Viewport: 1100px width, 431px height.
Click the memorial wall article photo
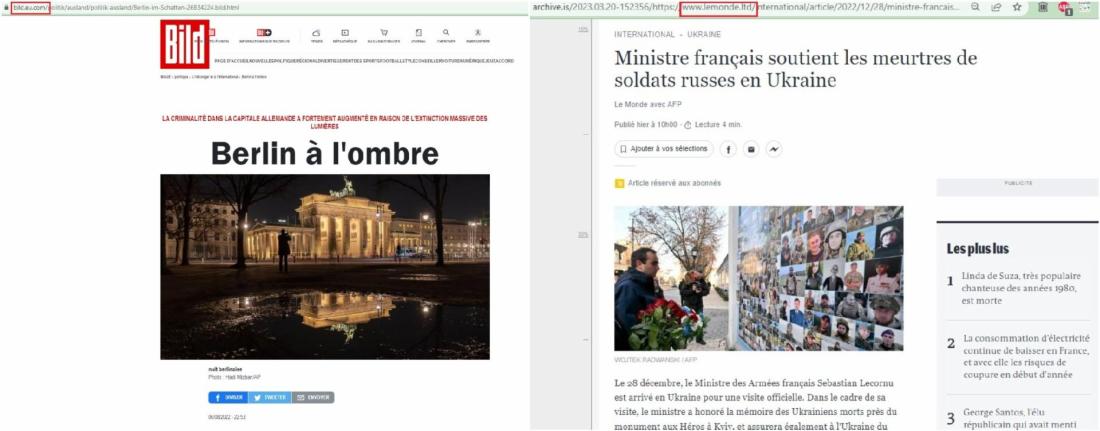coord(758,278)
